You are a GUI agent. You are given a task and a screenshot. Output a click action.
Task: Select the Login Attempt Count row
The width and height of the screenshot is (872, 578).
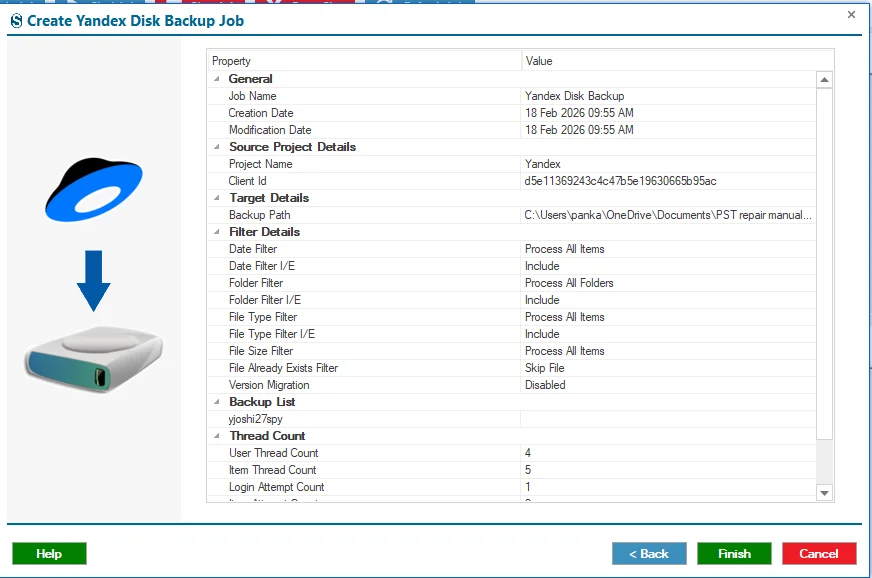(x=512, y=487)
